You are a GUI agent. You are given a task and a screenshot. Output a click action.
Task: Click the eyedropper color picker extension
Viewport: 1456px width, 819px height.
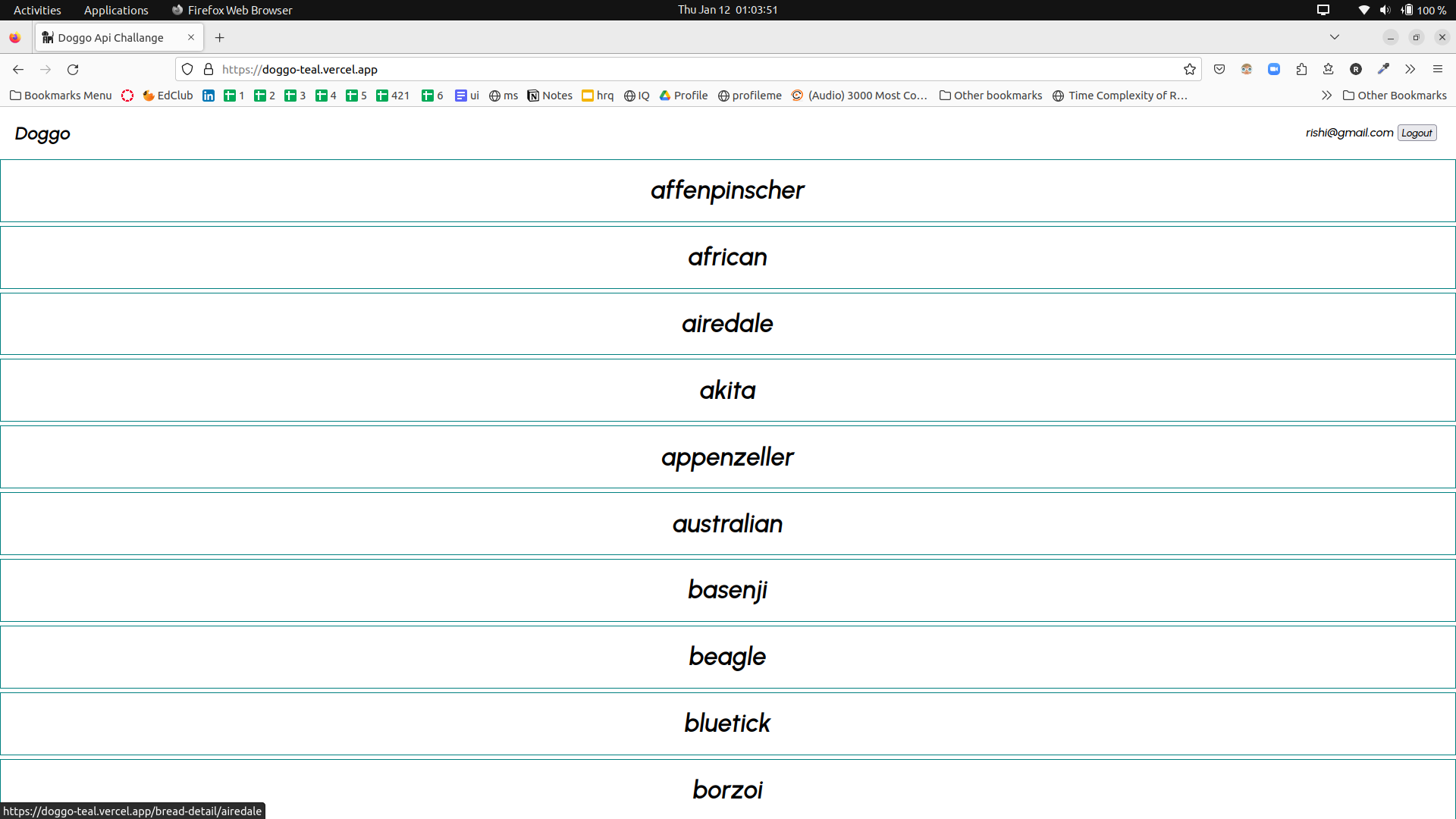click(1383, 69)
